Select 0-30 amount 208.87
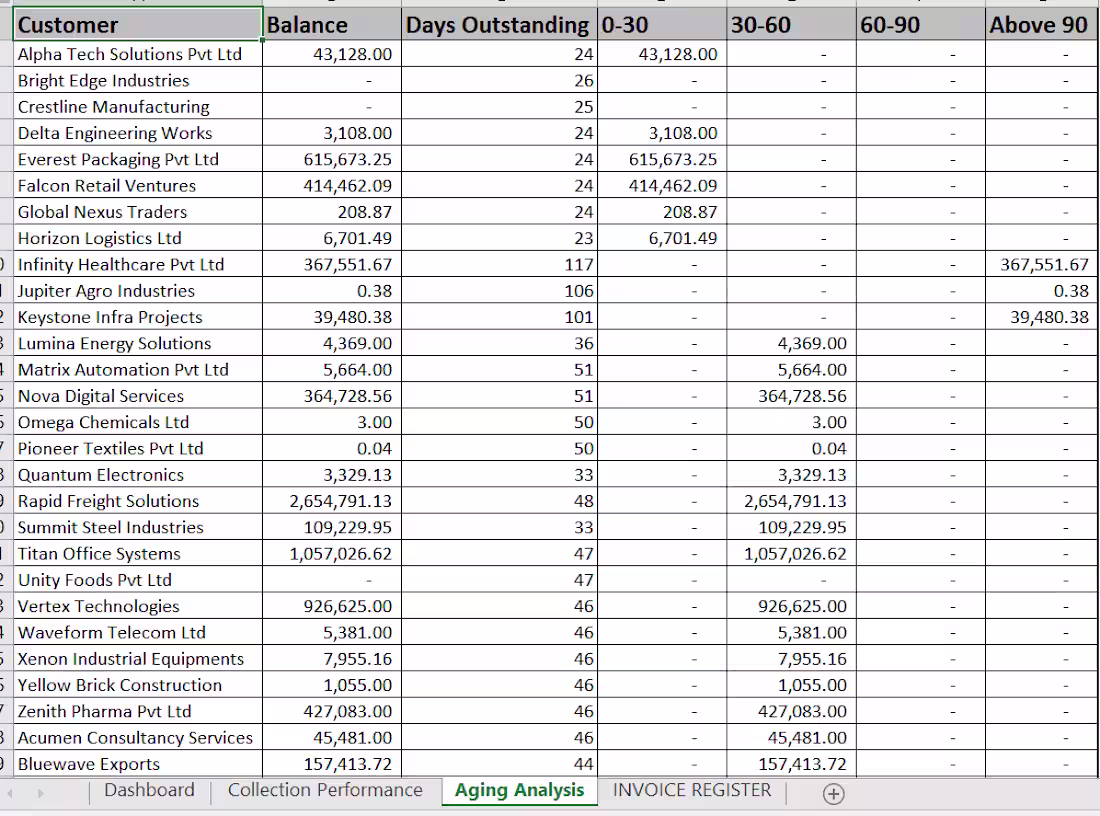 click(x=662, y=212)
